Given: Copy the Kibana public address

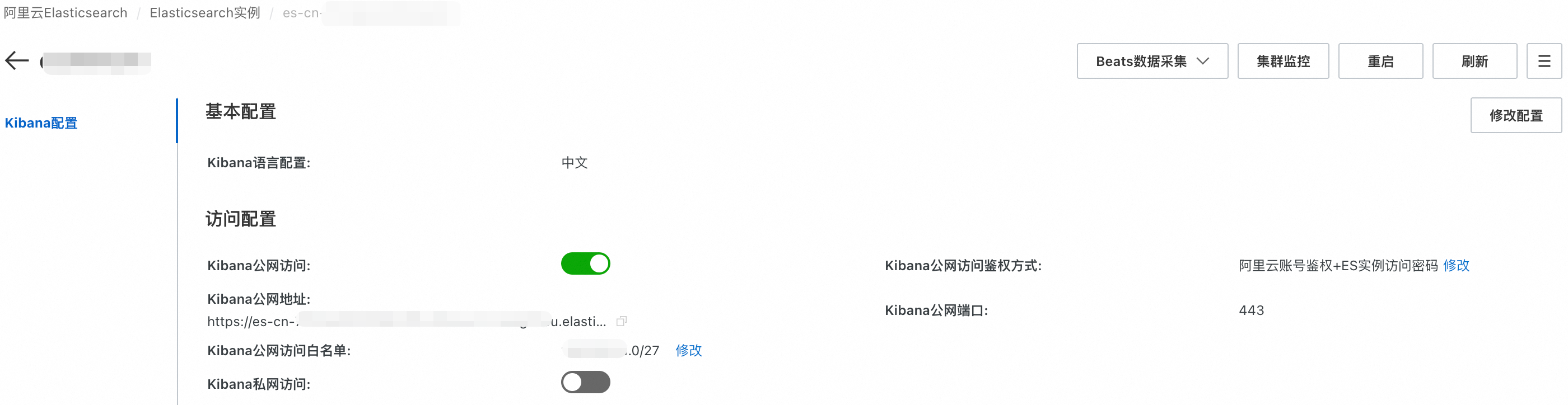Looking at the screenshot, I should point(622,321).
